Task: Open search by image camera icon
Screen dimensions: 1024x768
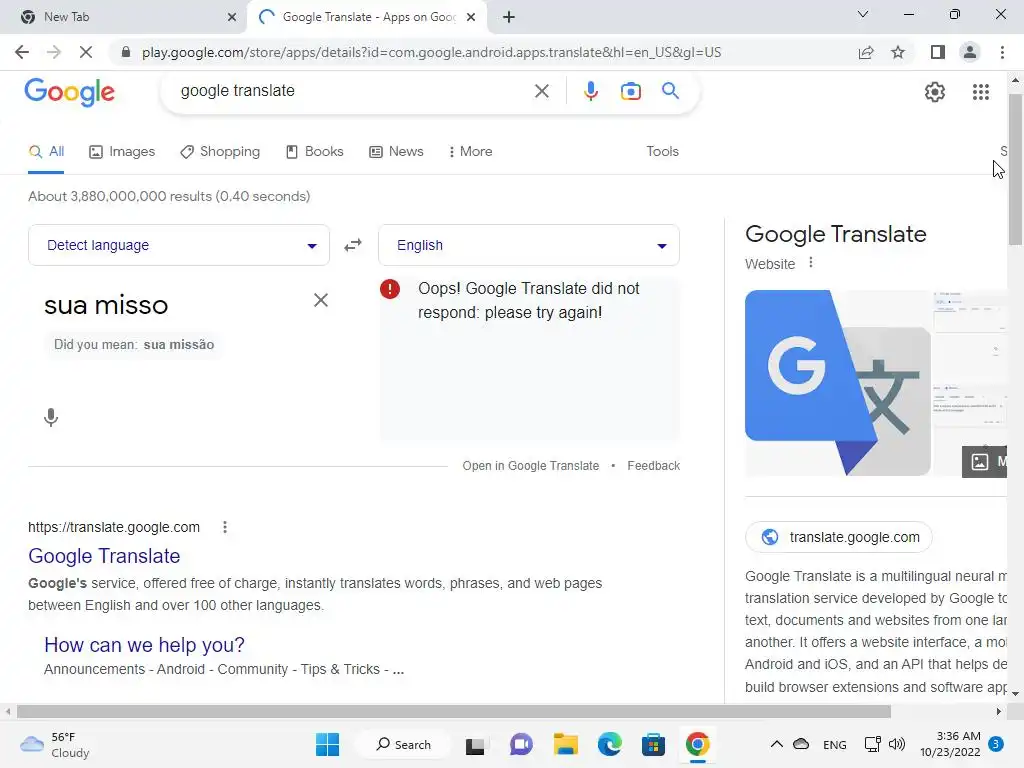Action: click(631, 91)
